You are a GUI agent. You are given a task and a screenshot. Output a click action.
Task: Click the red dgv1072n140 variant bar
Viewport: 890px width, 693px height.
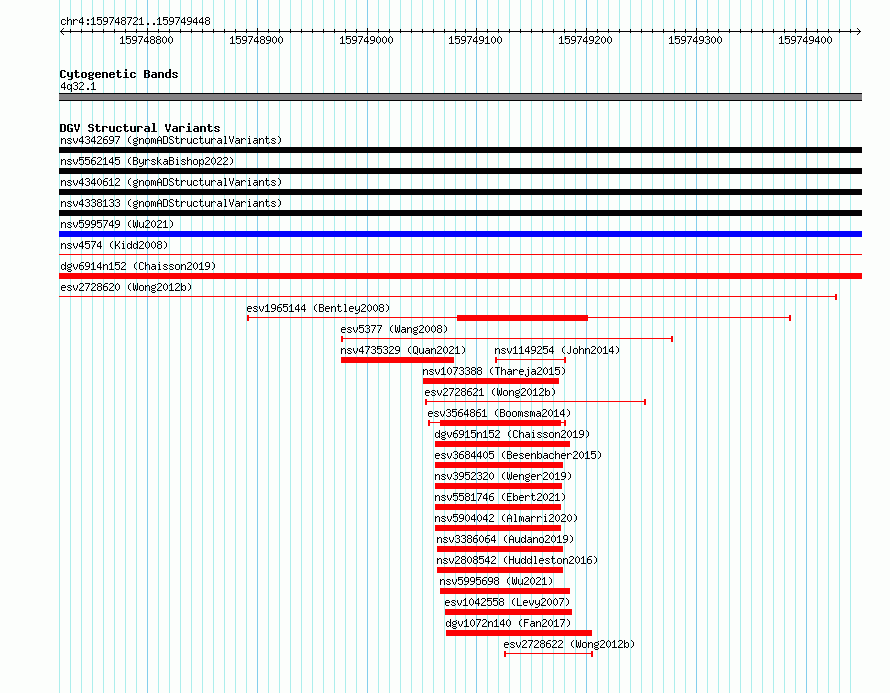(x=519, y=633)
